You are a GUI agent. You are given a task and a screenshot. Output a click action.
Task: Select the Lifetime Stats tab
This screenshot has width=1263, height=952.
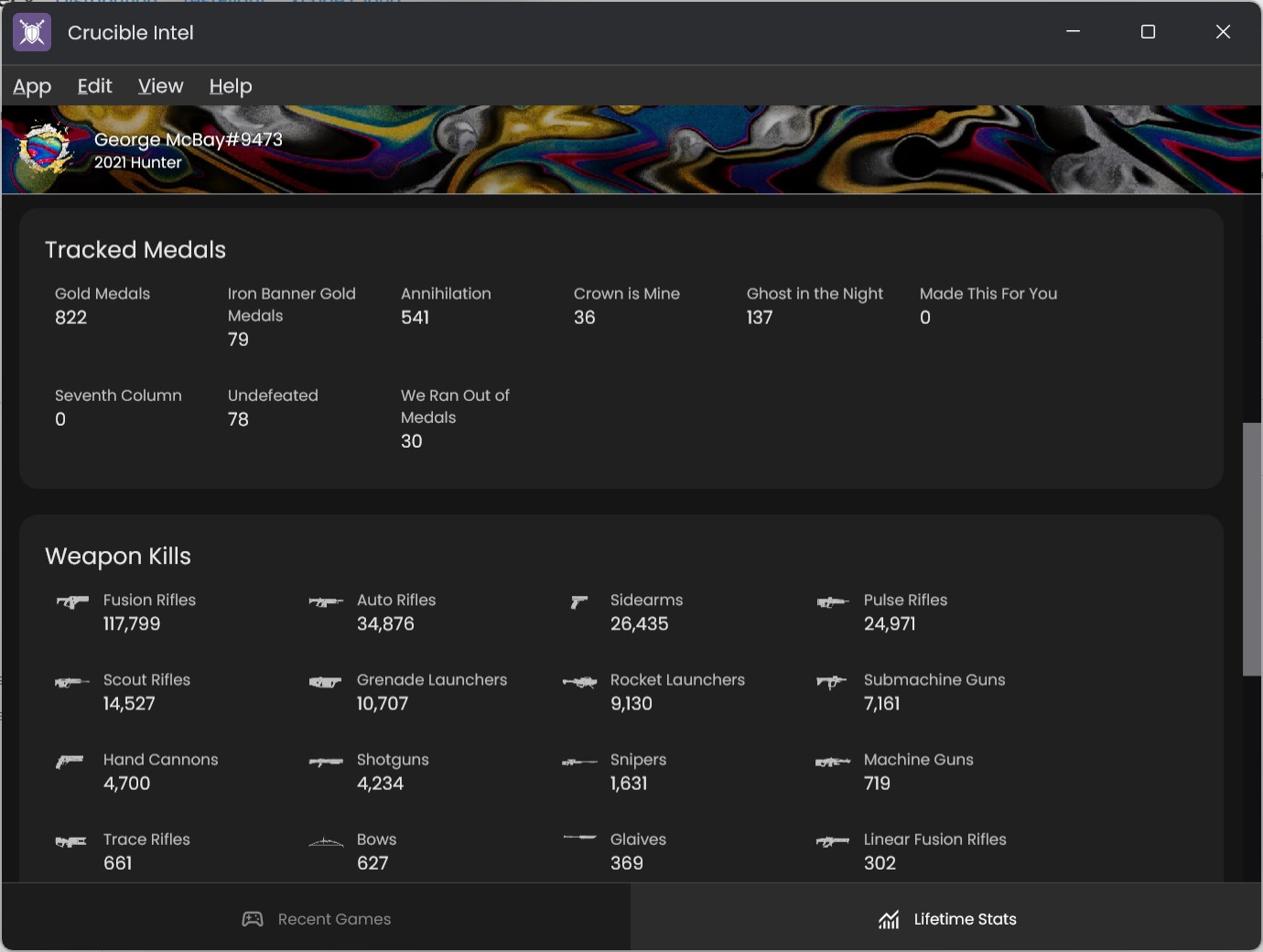tap(946, 919)
